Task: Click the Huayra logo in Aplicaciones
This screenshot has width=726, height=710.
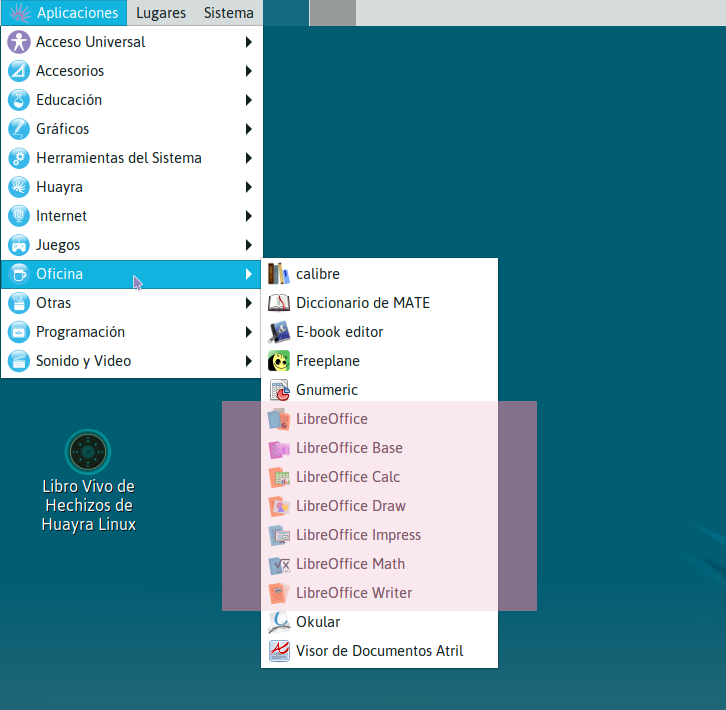Action: pyautogui.click(x=19, y=13)
